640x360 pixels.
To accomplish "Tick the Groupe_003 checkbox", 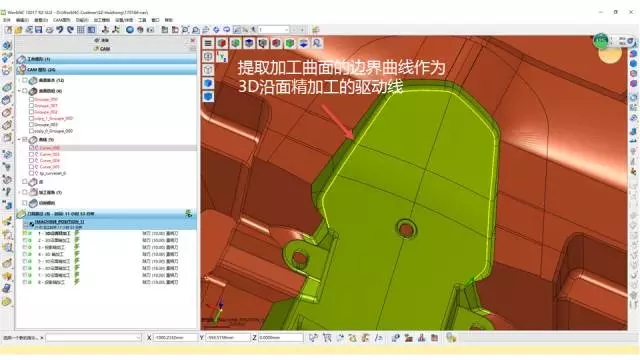I will (31, 124).
